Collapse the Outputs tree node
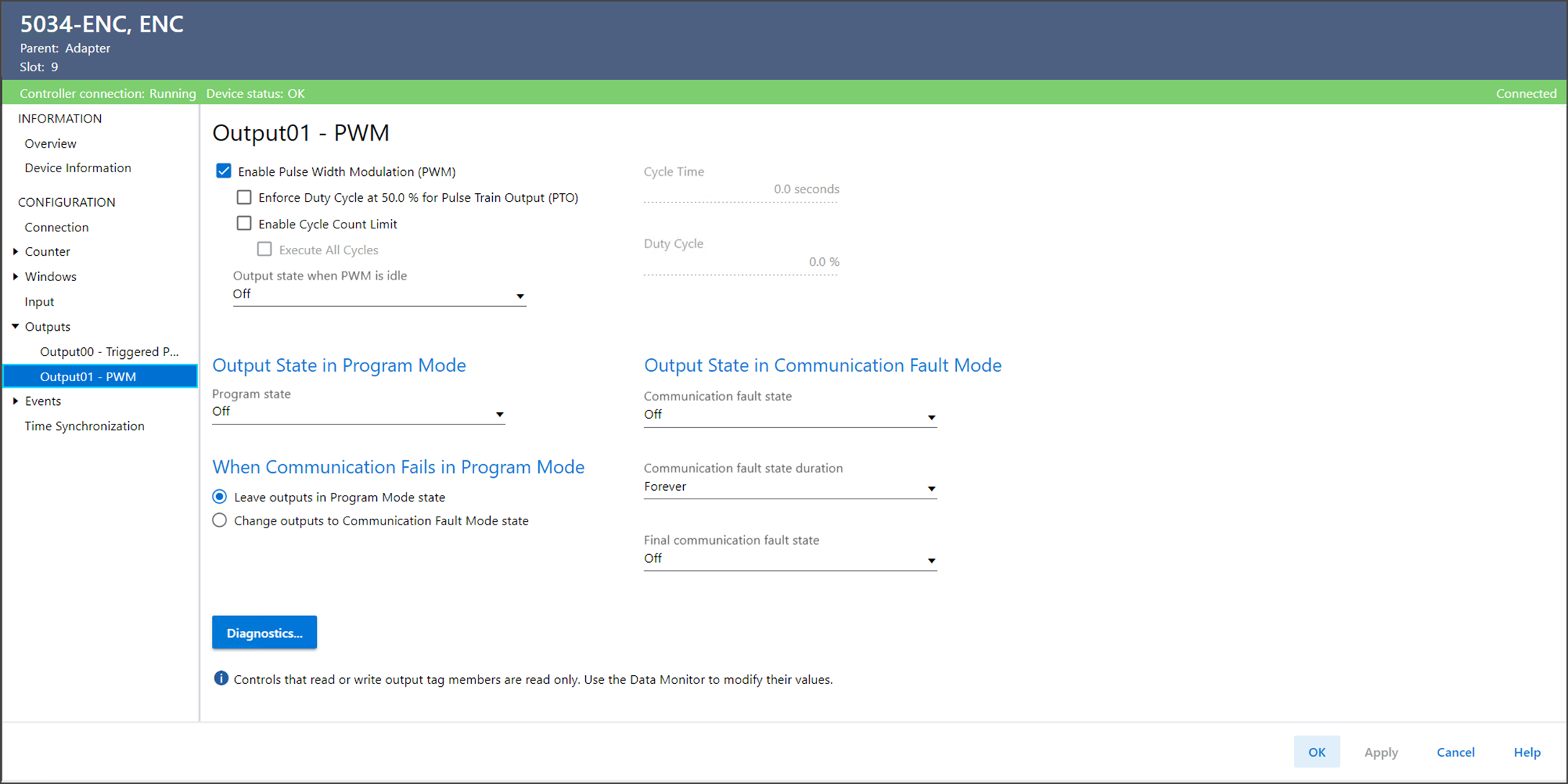This screenshot has height=784, width=1568. pyautogui.click(x=15, y=326)
